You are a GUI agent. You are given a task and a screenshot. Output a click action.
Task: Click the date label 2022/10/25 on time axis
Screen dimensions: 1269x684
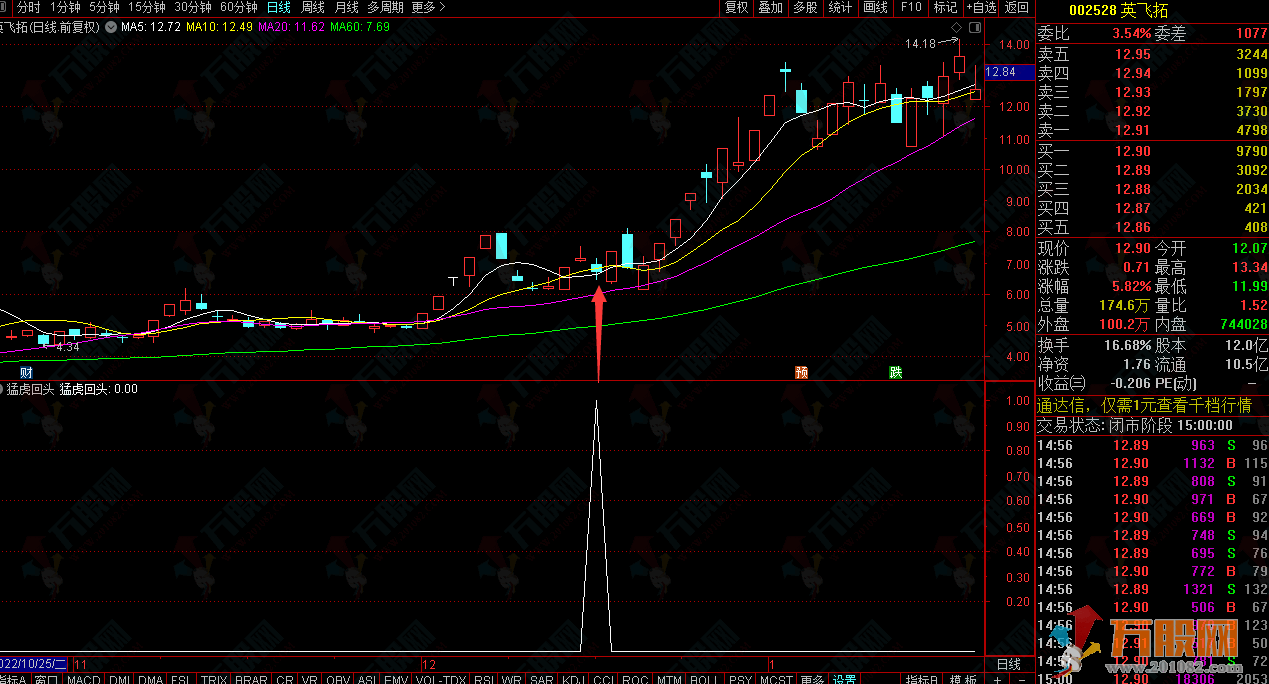coord(34,664)
